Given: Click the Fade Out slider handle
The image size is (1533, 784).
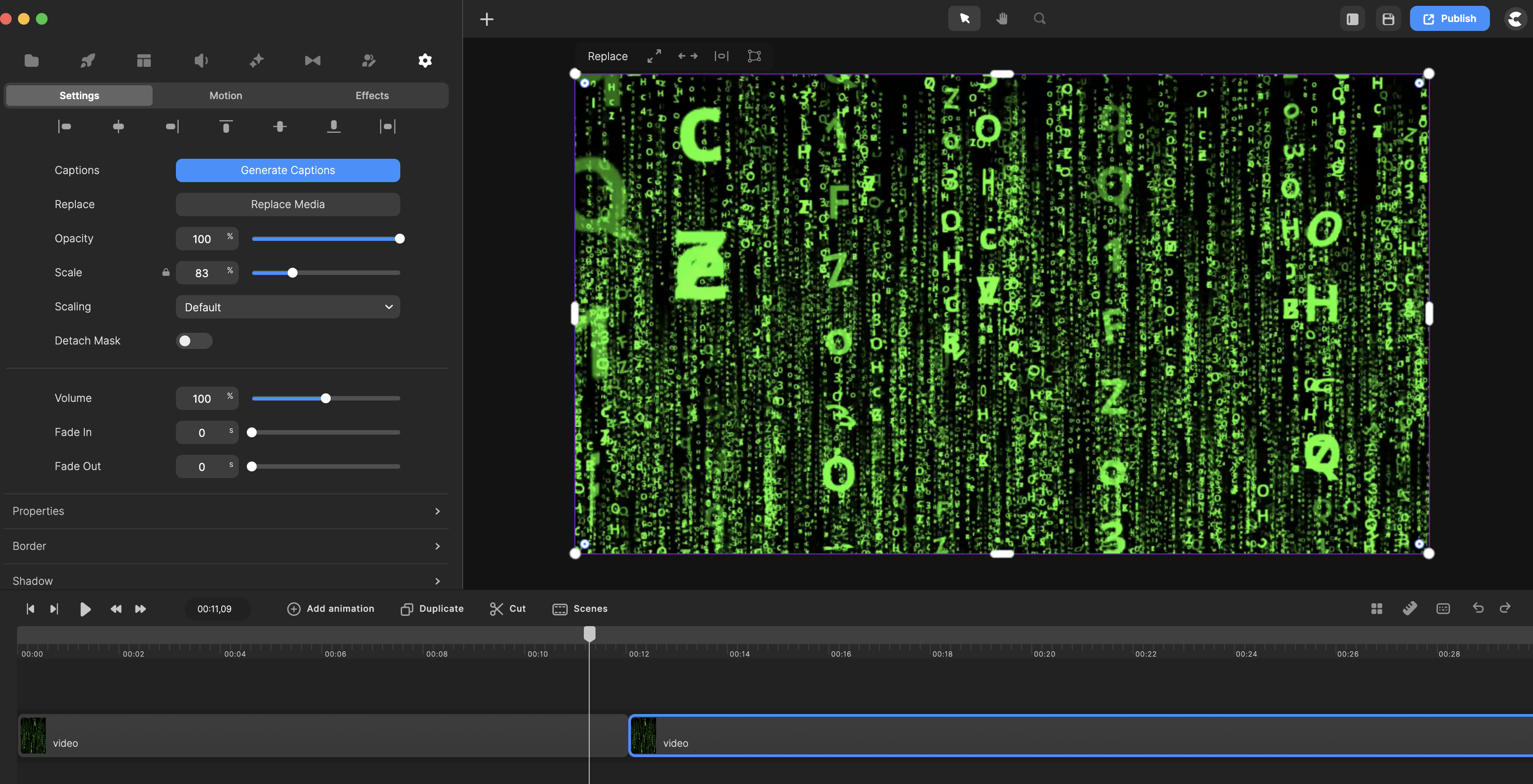Looking at the screenshot, I should (x=252, y=466).
